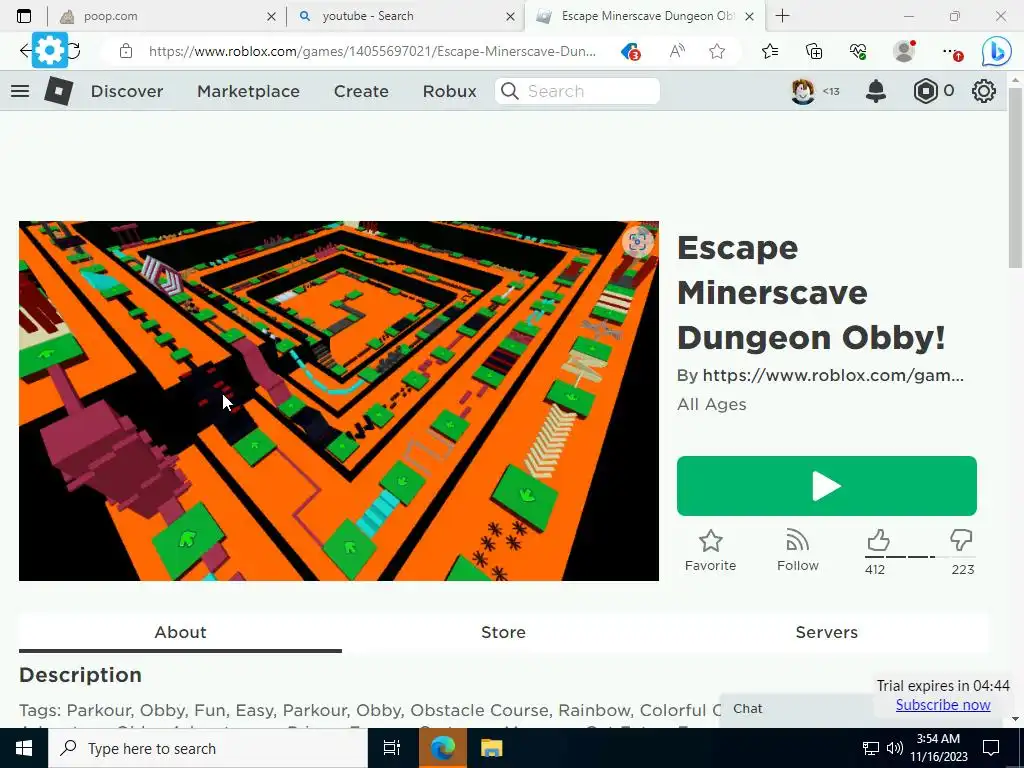Open the browser Favorites list icon
This screenshot has width=1024, height=768.
click(770, 51)
